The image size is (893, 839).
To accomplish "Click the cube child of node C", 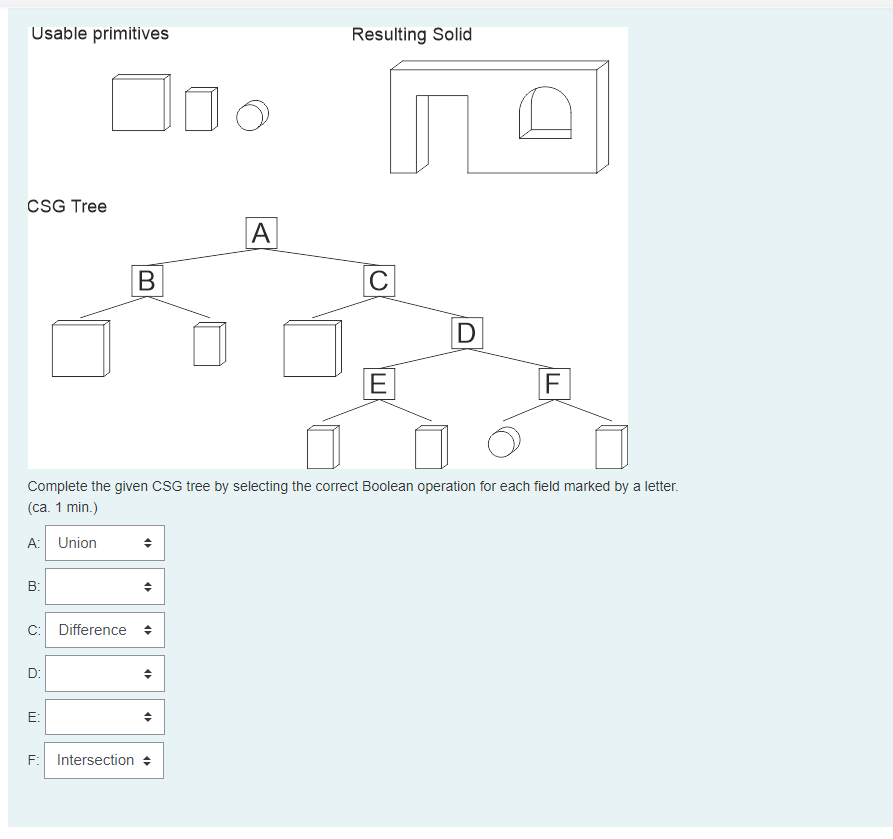I will 311,350.
